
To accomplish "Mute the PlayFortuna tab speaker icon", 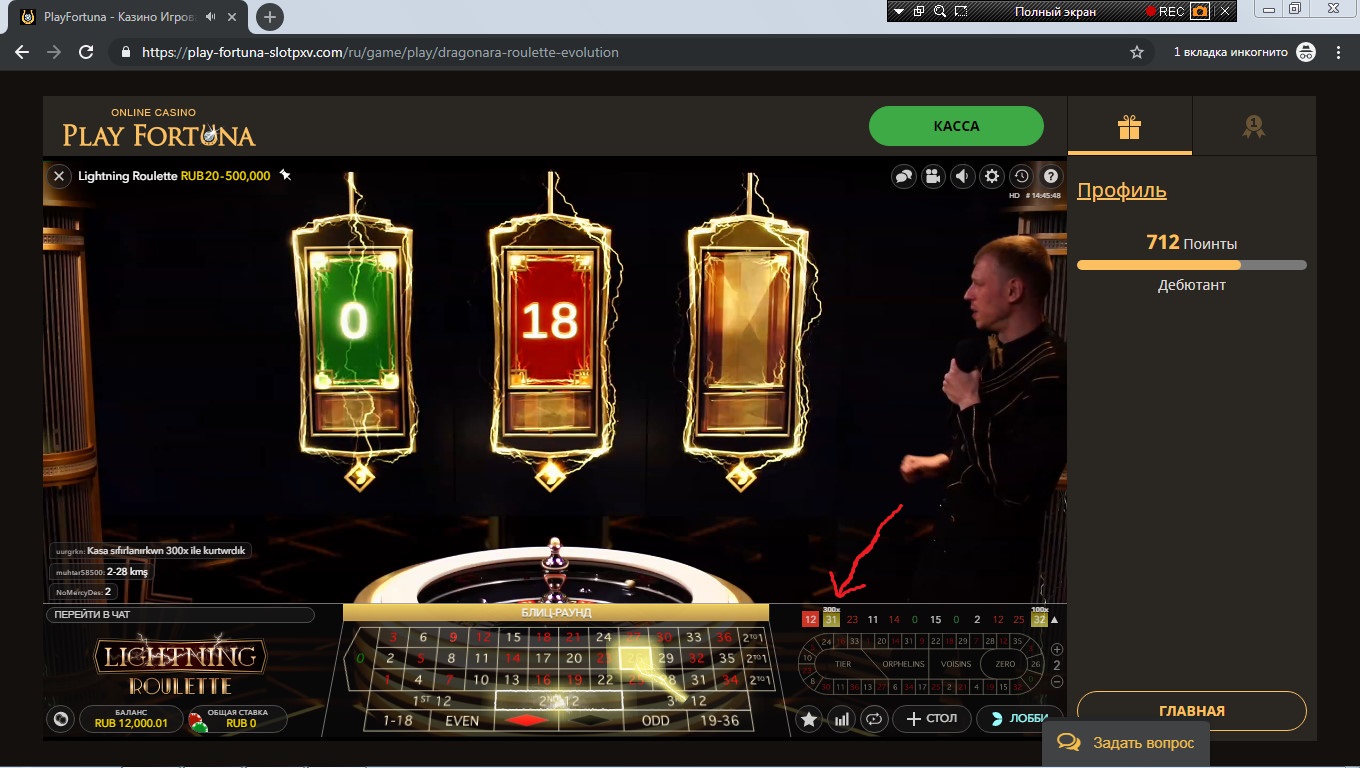I will tap(212, 17).
